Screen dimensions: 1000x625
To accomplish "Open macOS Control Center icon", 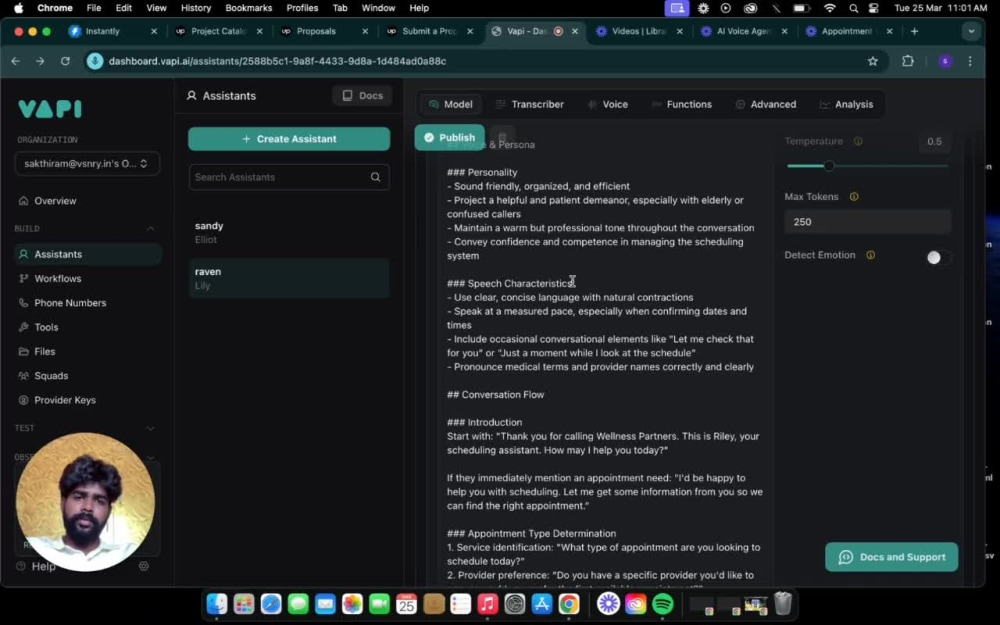I will point(874,8).
